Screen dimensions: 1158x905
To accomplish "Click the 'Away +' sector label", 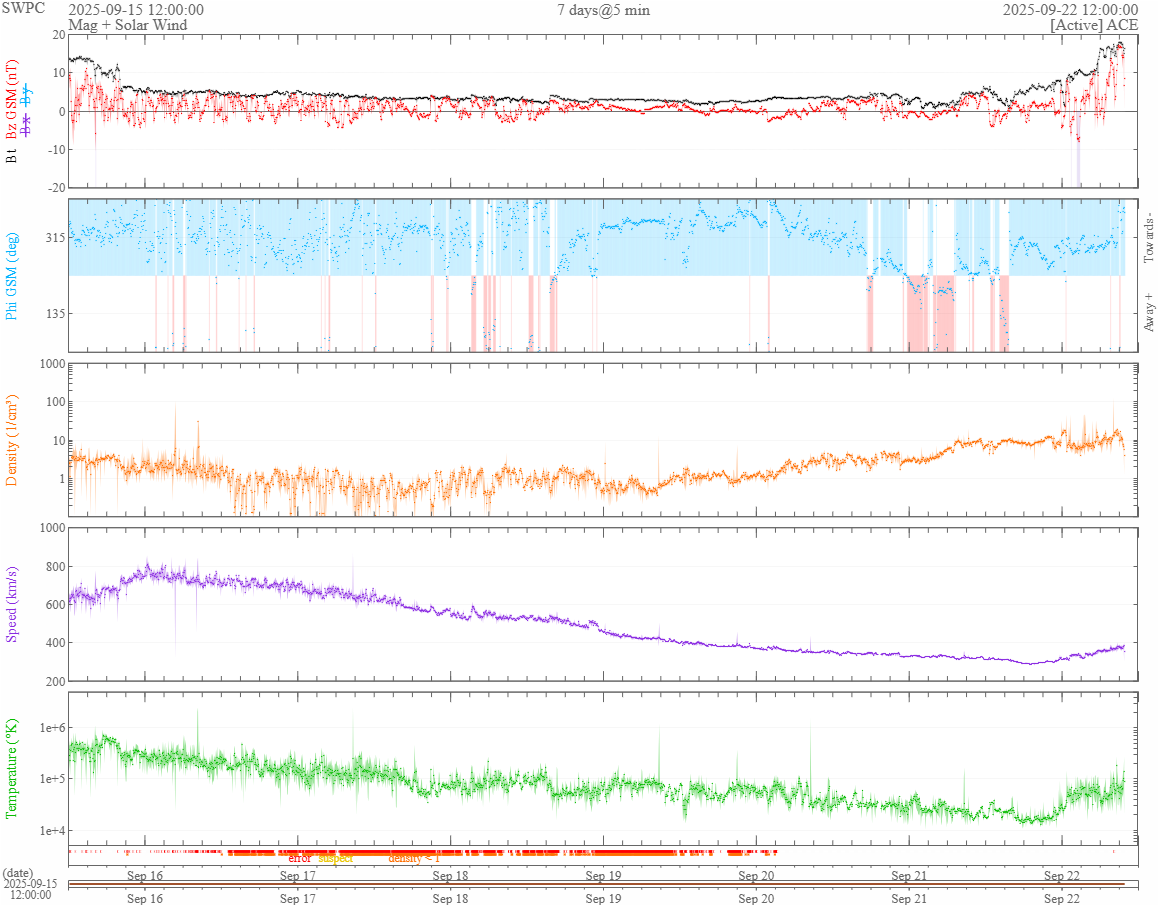I will point(1149,313).
